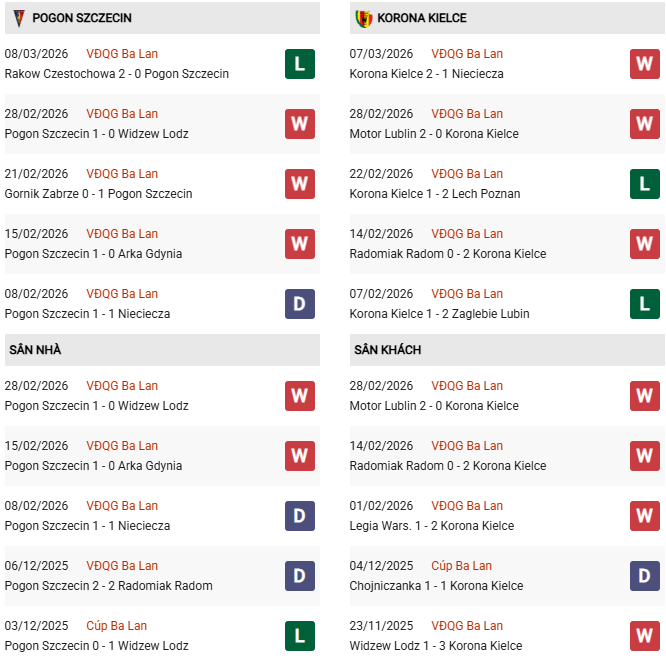Click the Pogon Szczecin team header title
Viewport: 666px width, 661px height.
tap(82, 18)
